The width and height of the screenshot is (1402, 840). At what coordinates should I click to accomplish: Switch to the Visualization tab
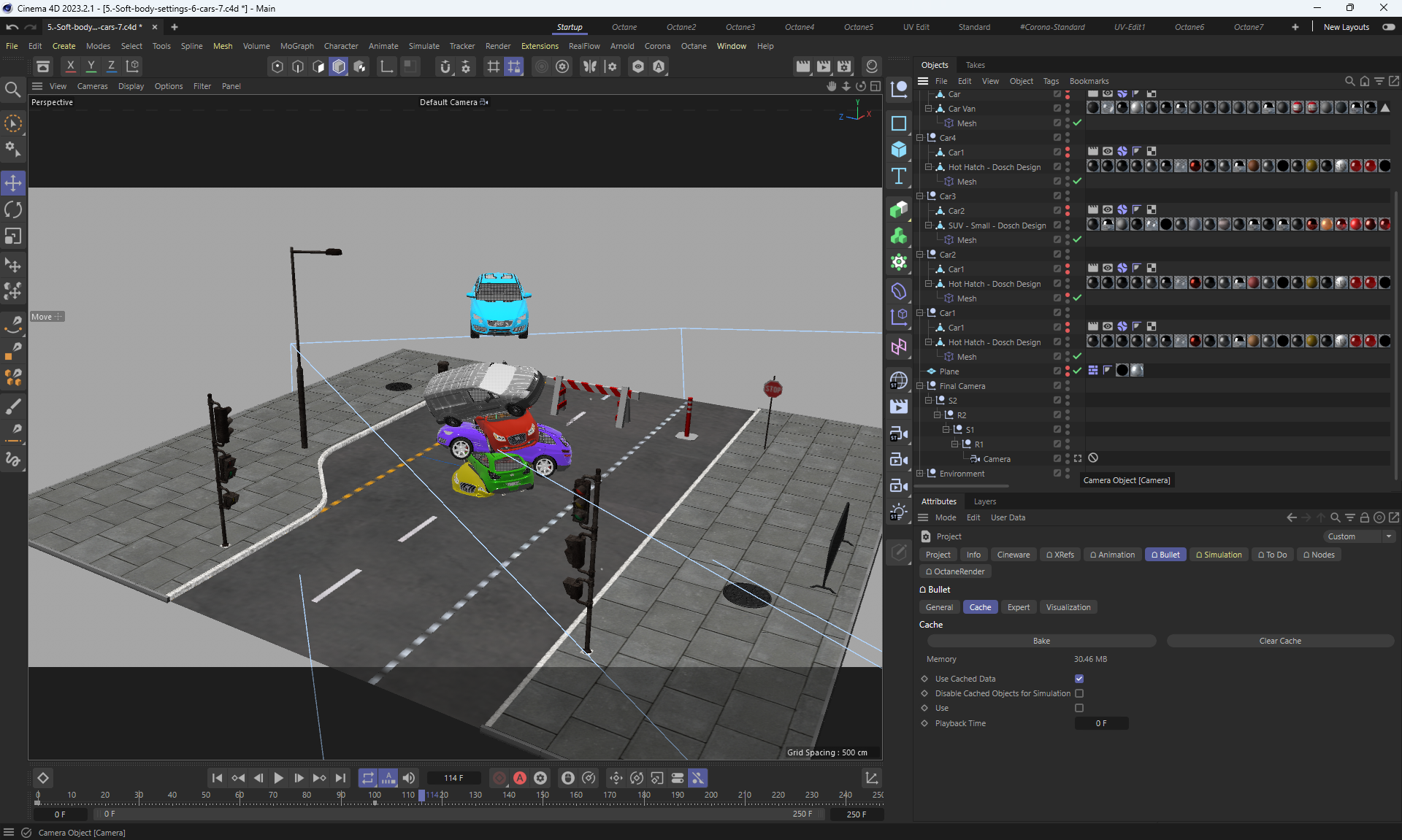(1068, 607)
